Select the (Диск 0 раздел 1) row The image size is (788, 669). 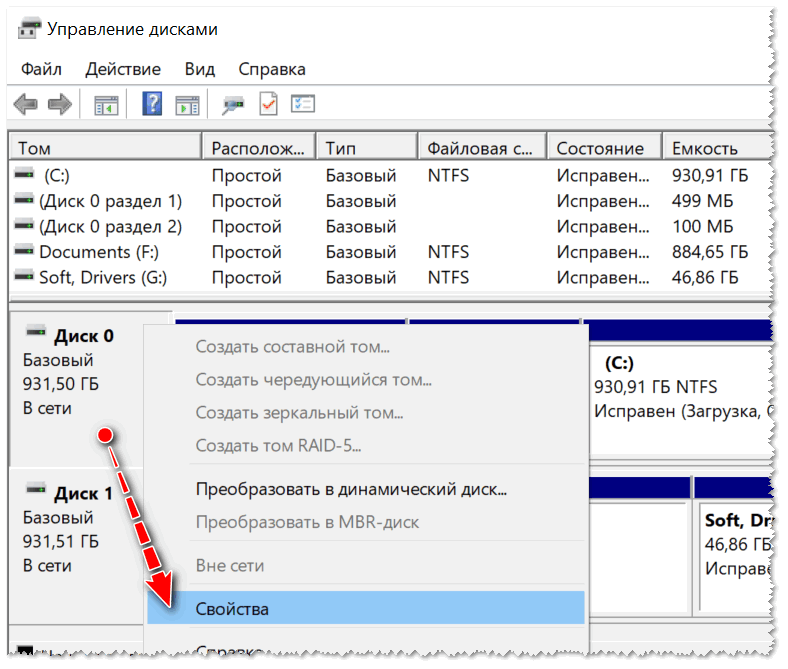390,201
